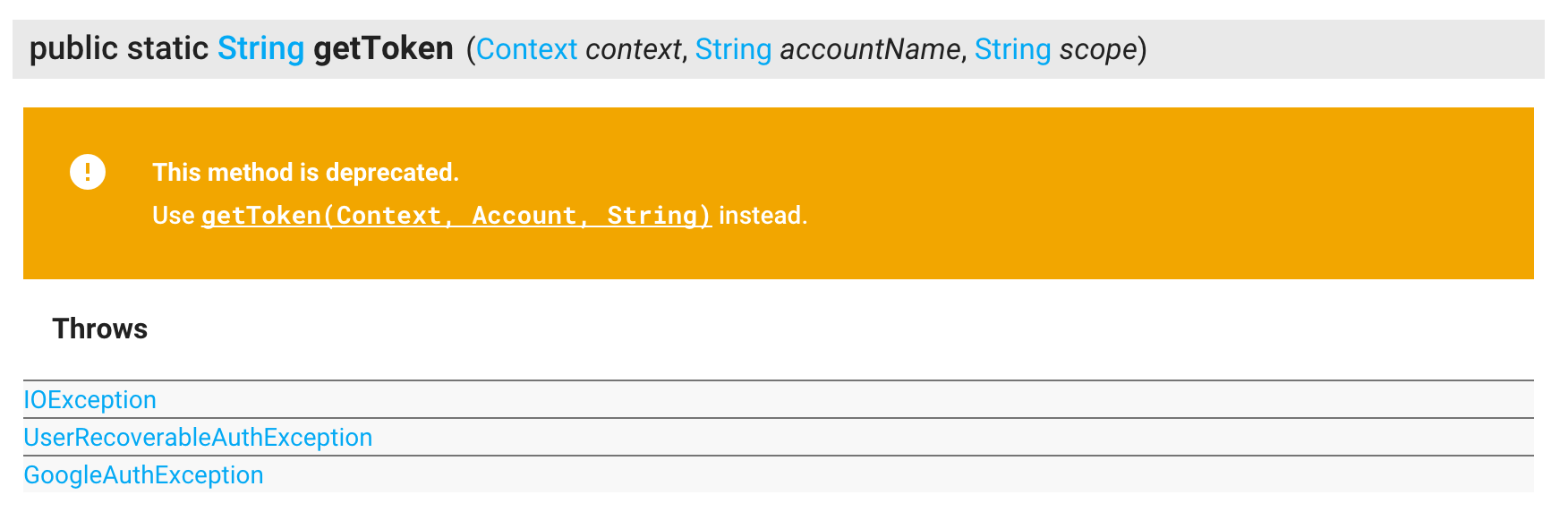Click the closing parenthesis after scope
The image size is (1568, 512).
tap(1142, 49)
